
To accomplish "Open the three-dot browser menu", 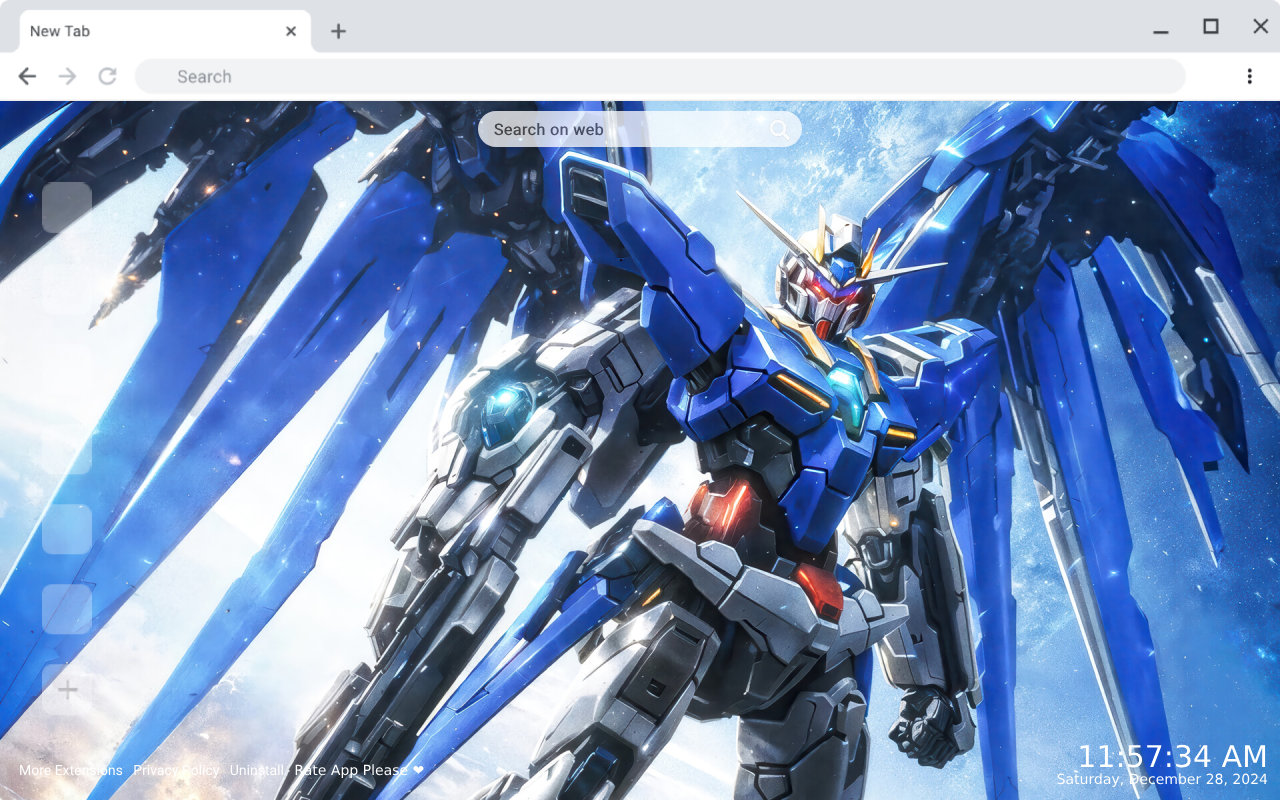I will (x=1249, y=76).
